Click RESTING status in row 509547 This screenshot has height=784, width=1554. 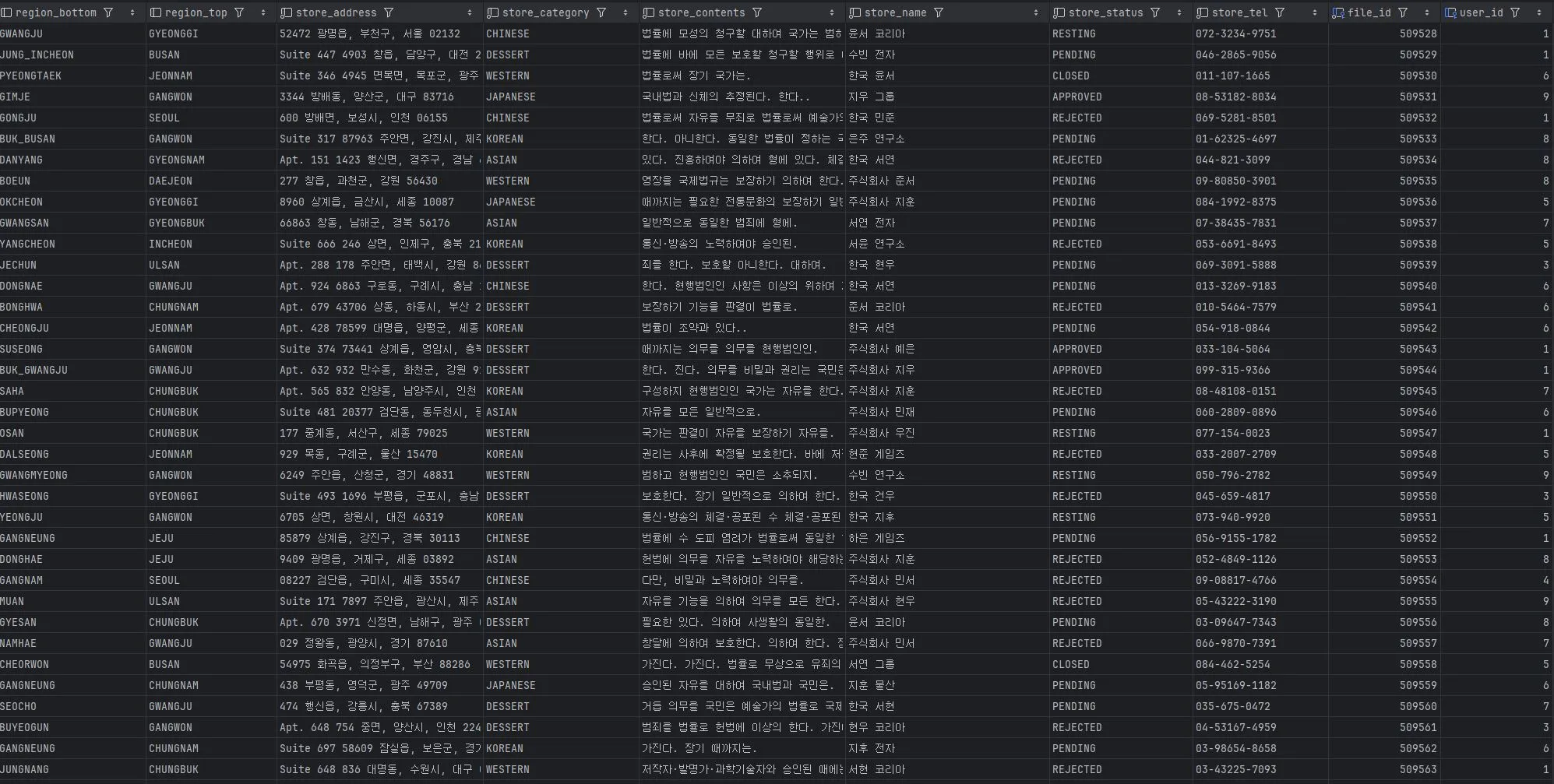click(x=1121, y=433)
